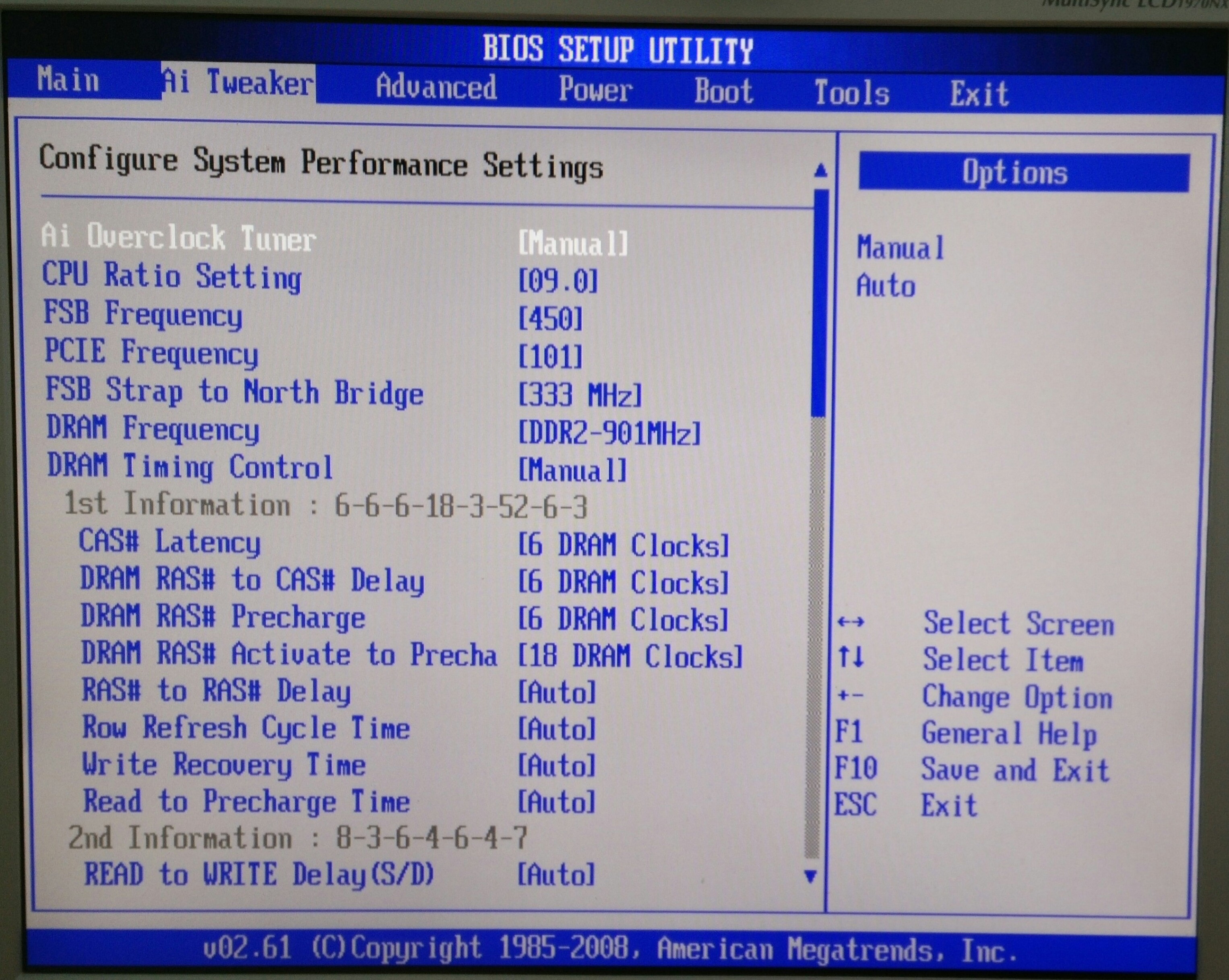
Task: Choose Manual in the Options panel
Action: tap(900, 248)
